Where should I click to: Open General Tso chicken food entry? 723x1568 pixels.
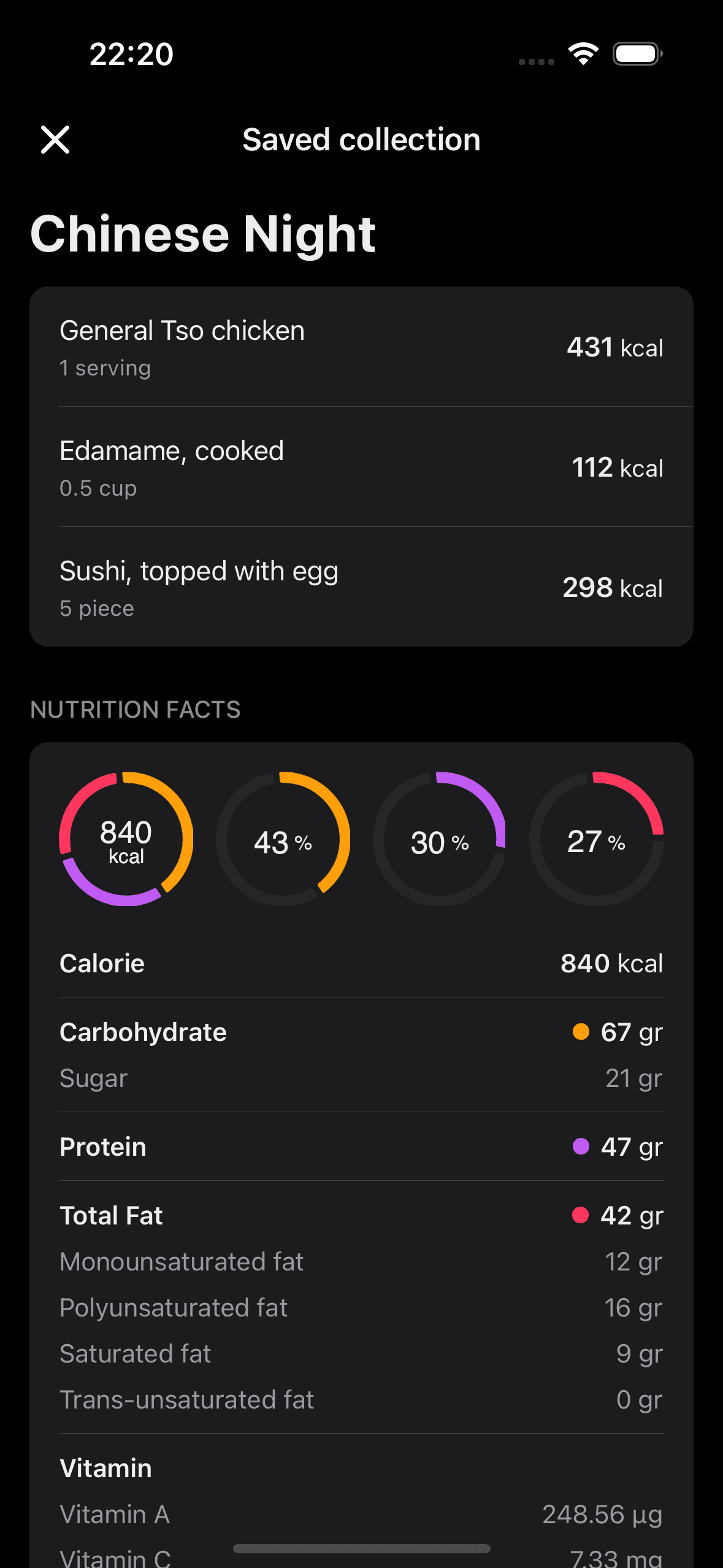(361, 347)
